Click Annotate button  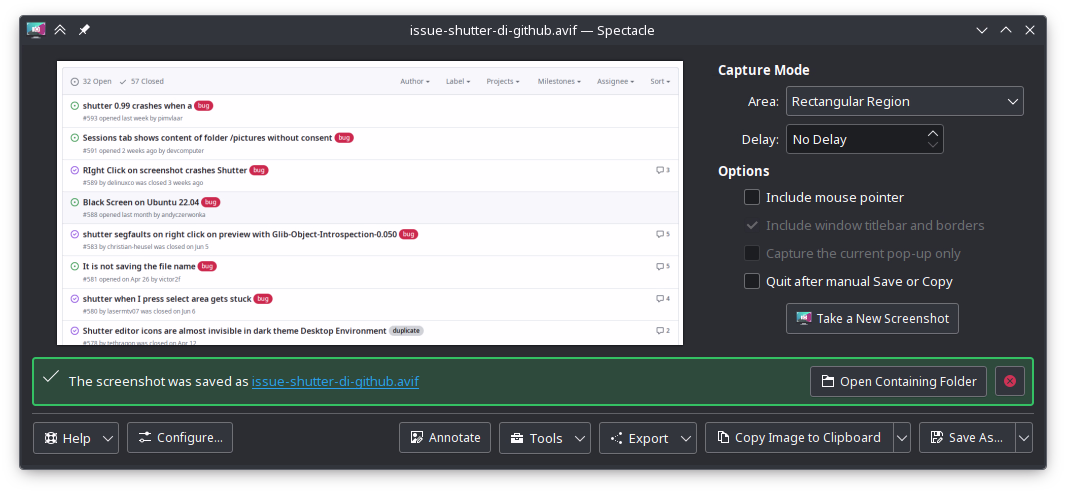tap(445, 437)
